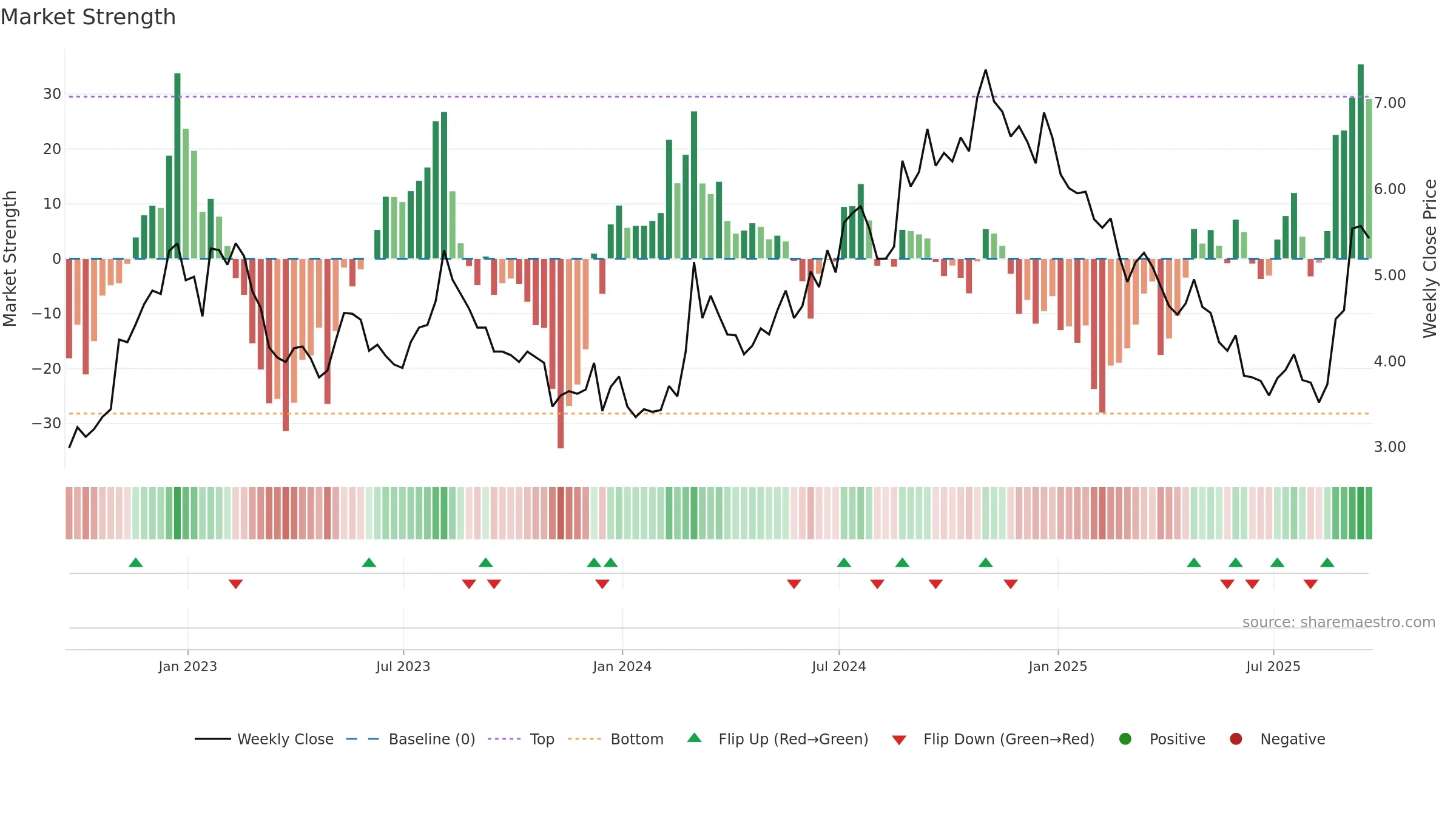Click the −10 strength axis label
1456x819 pixels.
tap(47, 314)
